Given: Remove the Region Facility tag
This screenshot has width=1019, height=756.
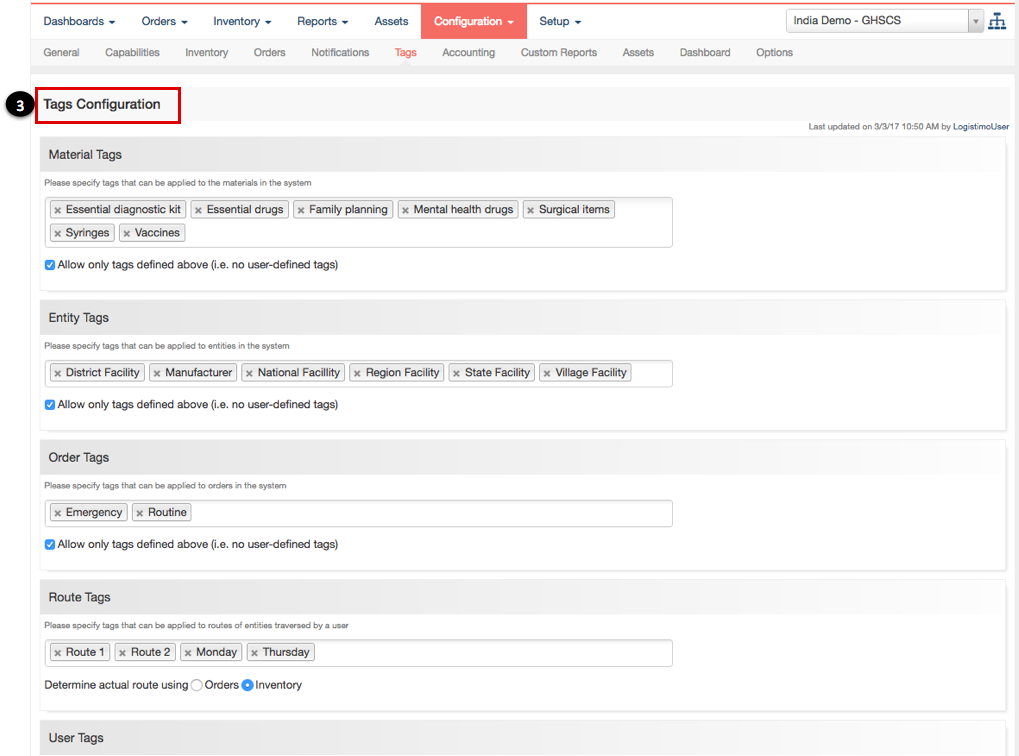Looking at the screenshot, I should coord(357,373).
